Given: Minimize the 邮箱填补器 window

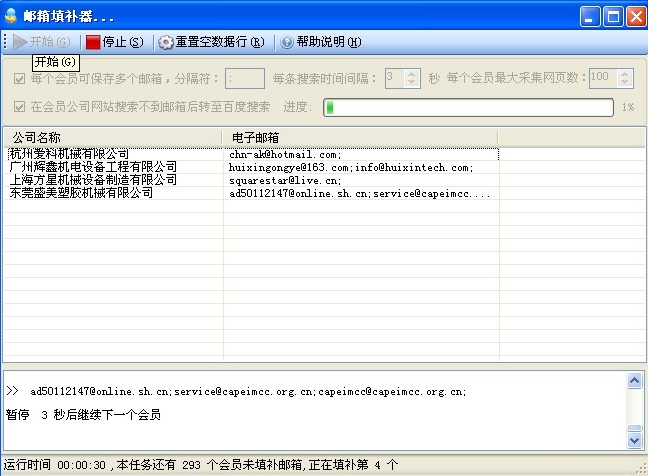Looking at the screenshot, I should (x=590, y=17).
